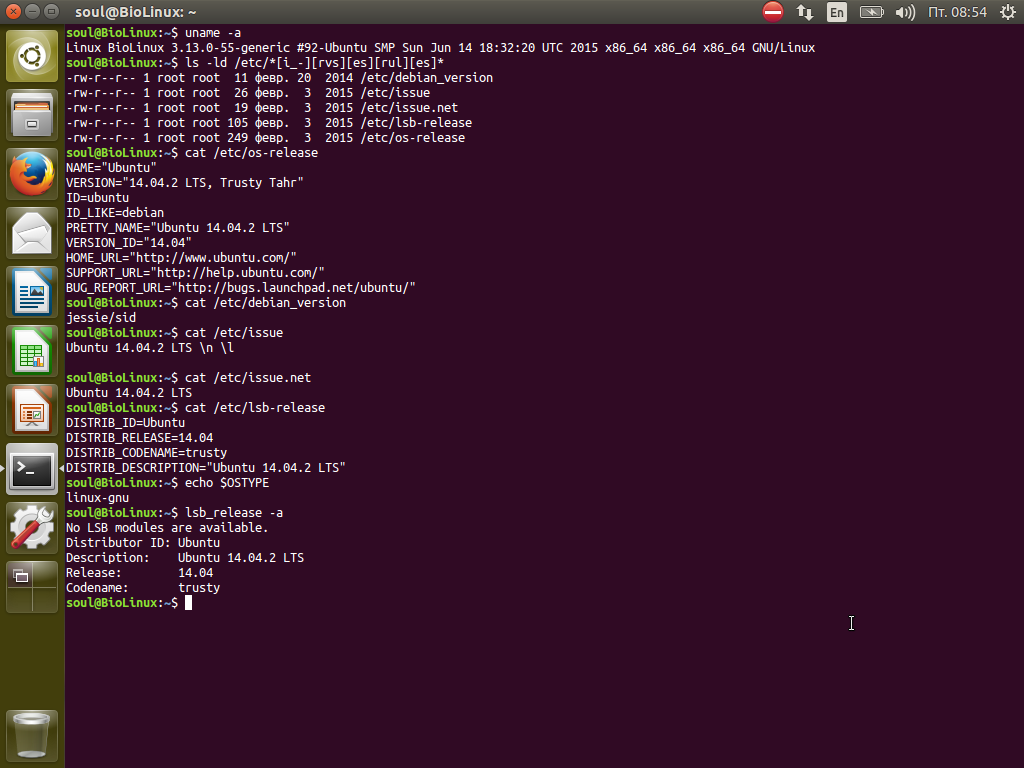The height and width of the screenshot is (768, 1024).
Task: Launch LibreOffice Calc spreadsheet icon
Action: coord(32,351)
